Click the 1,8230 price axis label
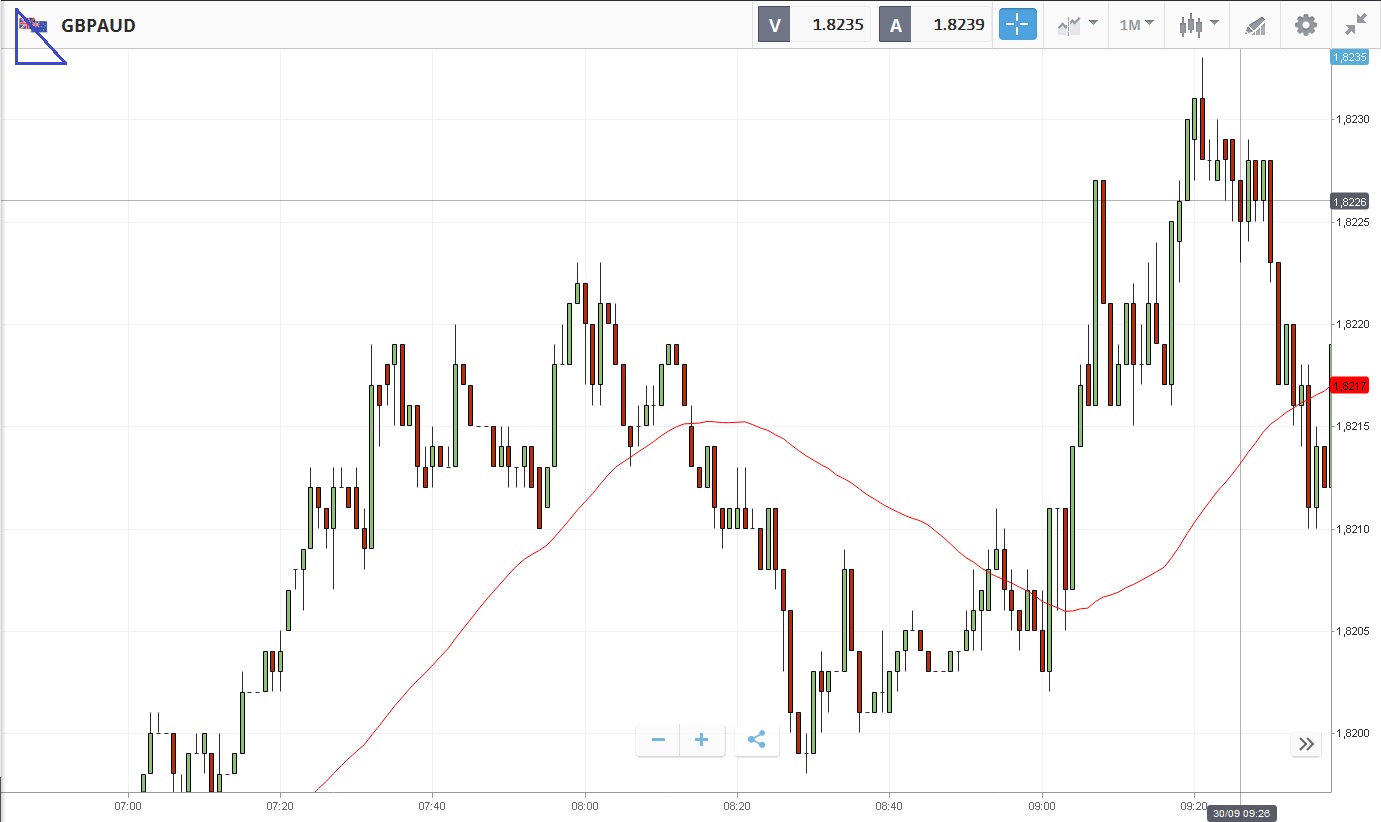1381x822 pixels. tap(1351, 119)
